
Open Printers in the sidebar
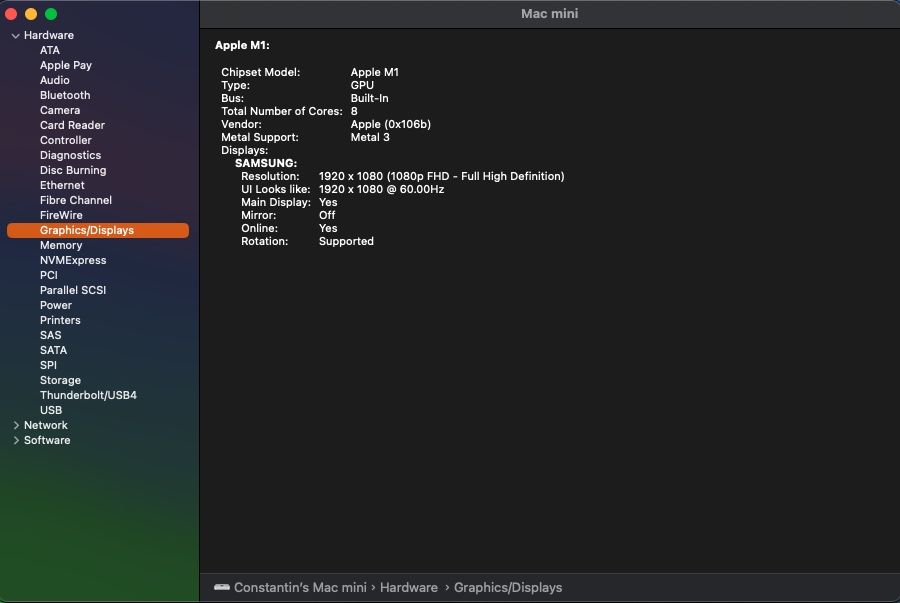point(60,320)
